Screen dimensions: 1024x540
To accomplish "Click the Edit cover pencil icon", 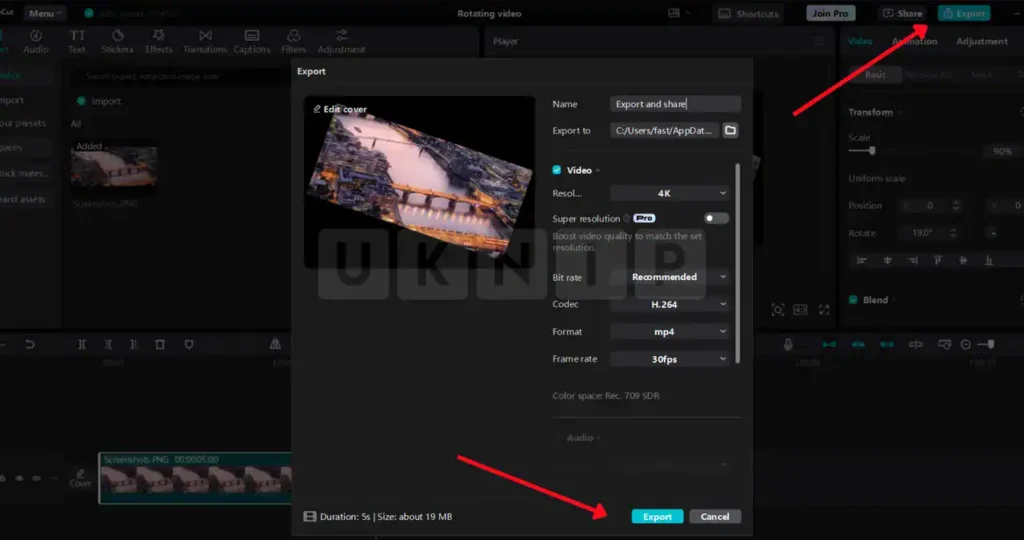I will pos(317,109).
